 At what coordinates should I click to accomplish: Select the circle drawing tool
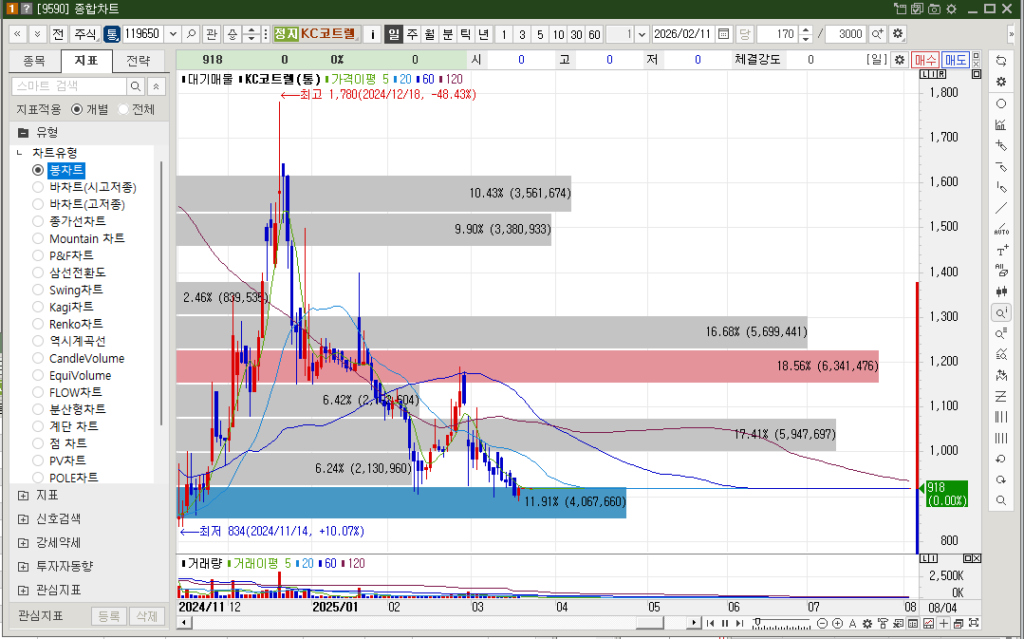pos(1000,103)
